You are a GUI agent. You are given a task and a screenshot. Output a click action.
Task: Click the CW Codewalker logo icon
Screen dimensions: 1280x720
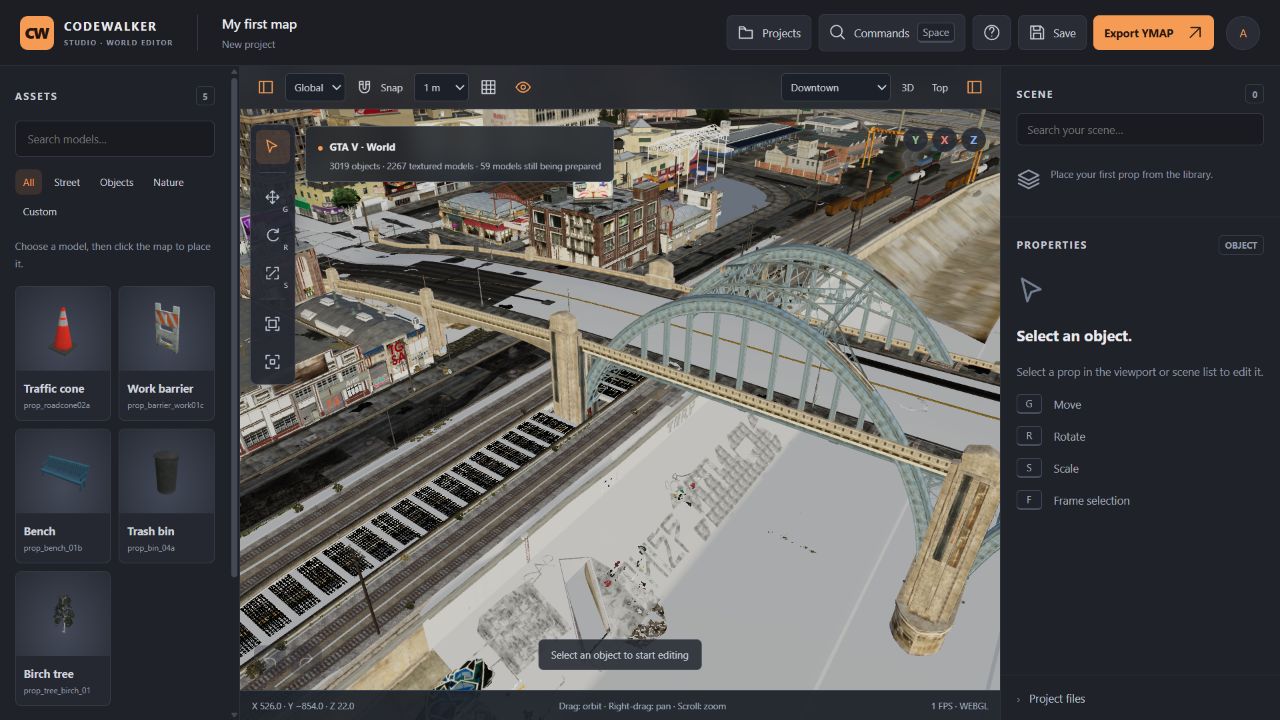click(x=37, y=33)
